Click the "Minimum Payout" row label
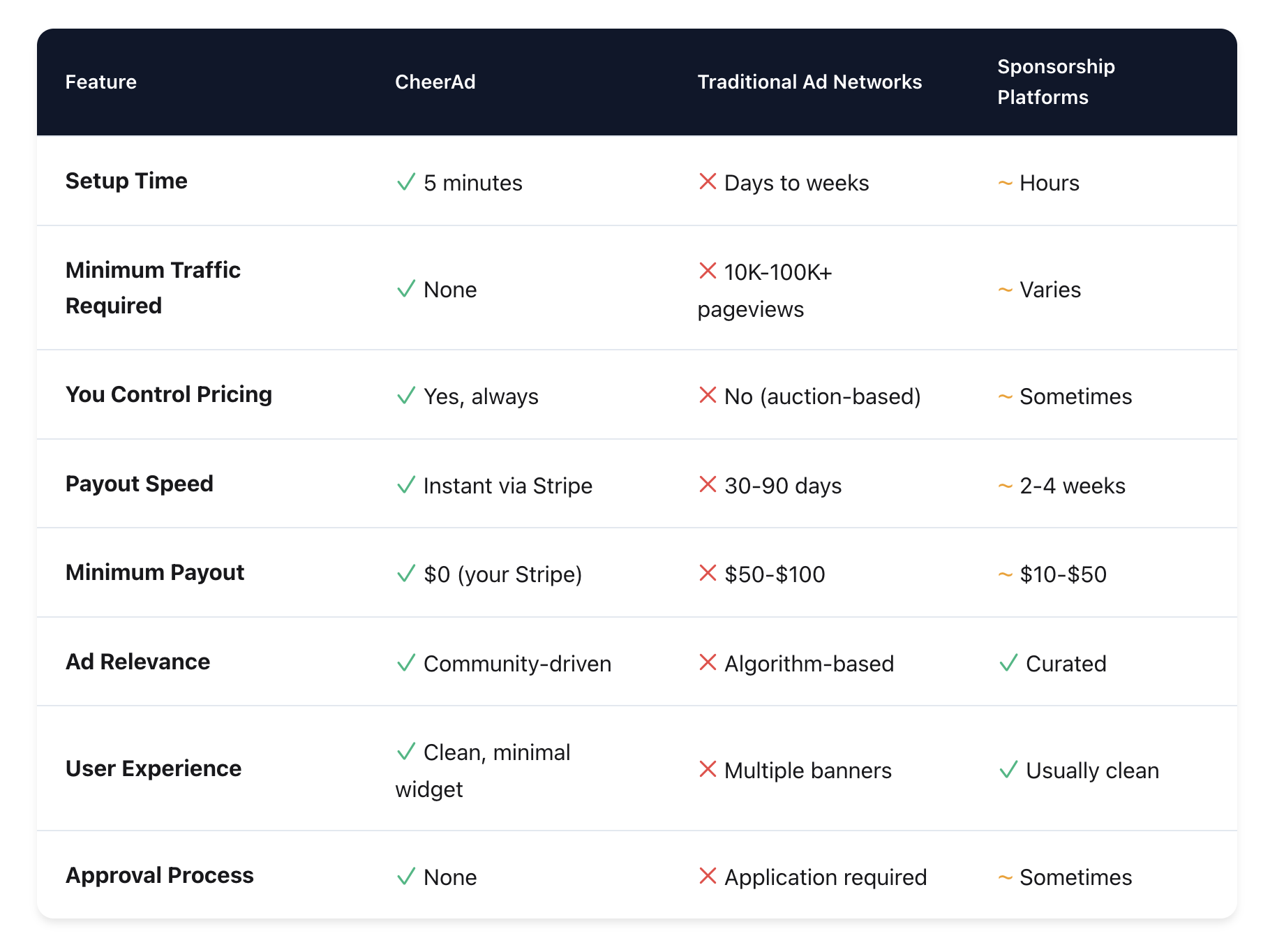Screen dimensions: 1277x952 pos(155,572)
